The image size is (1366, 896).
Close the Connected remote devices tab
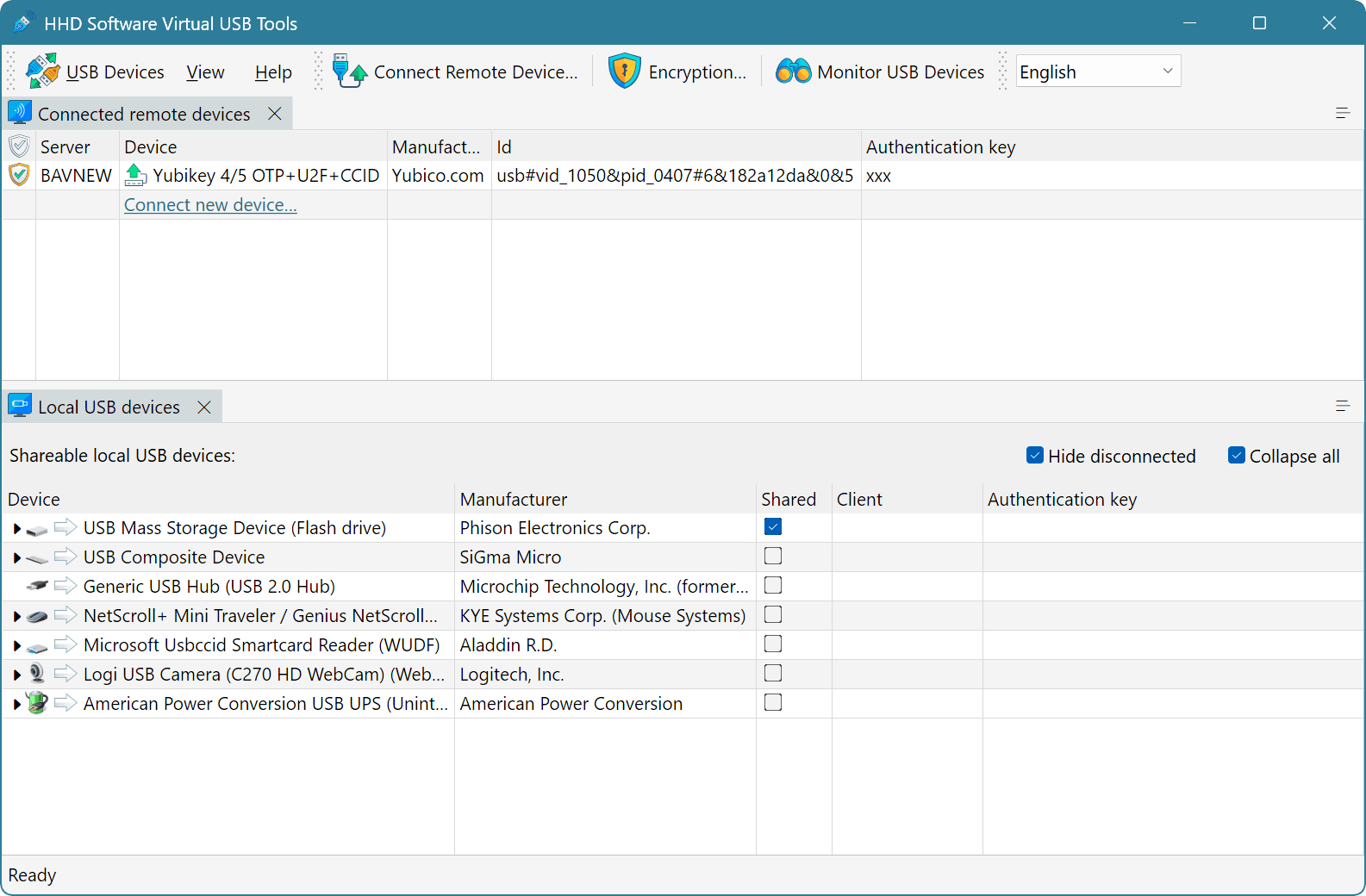(275, 114)
